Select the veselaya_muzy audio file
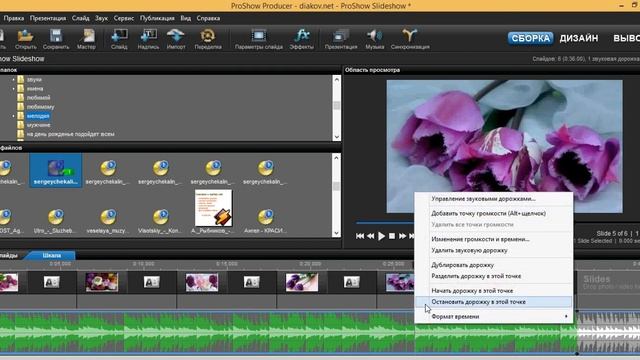Image resolution: width=640 pixels, height=360 pixels. [108, 221]
